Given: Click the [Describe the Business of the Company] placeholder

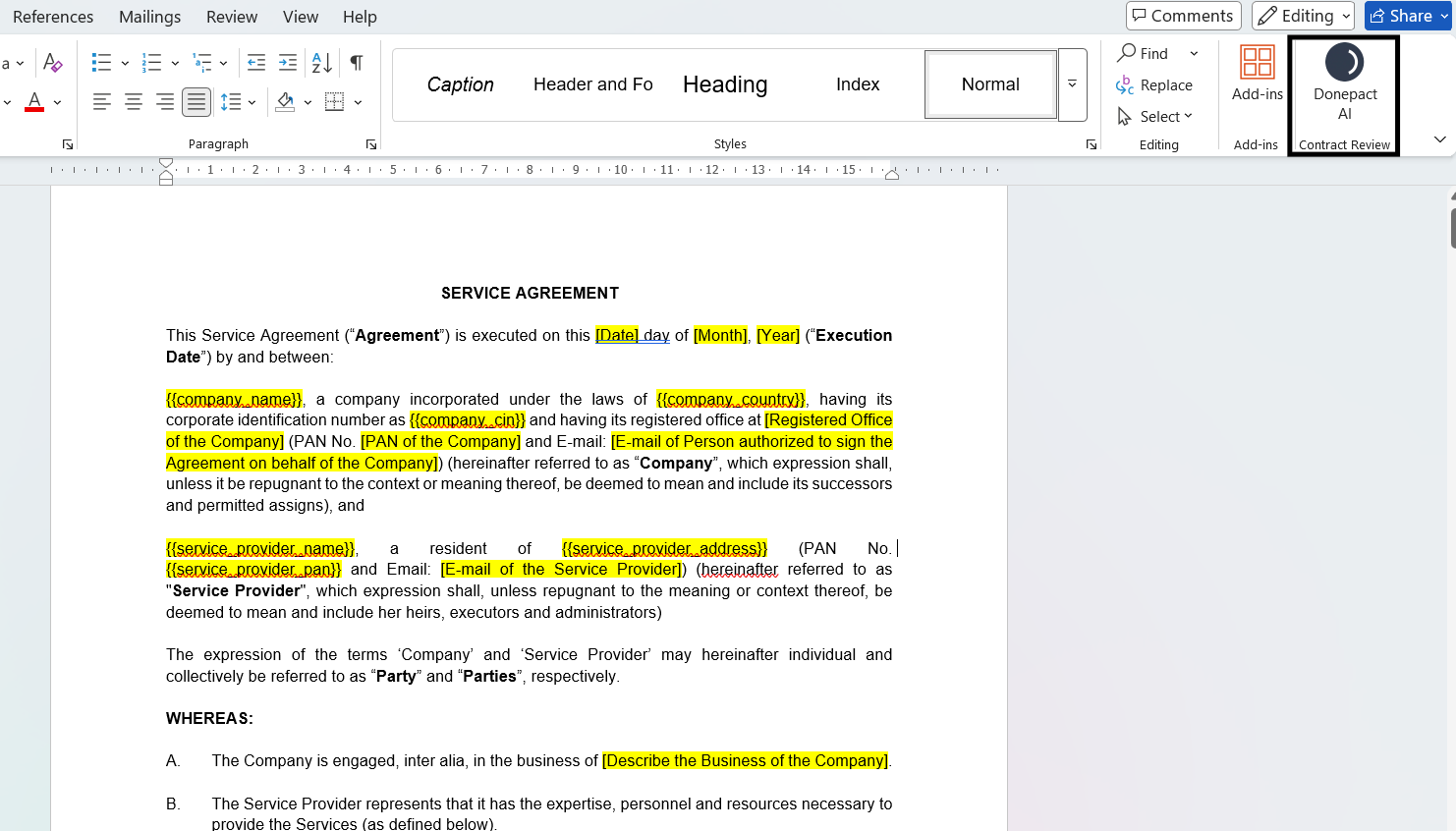Looking at the screenshot, I should 746,760.
